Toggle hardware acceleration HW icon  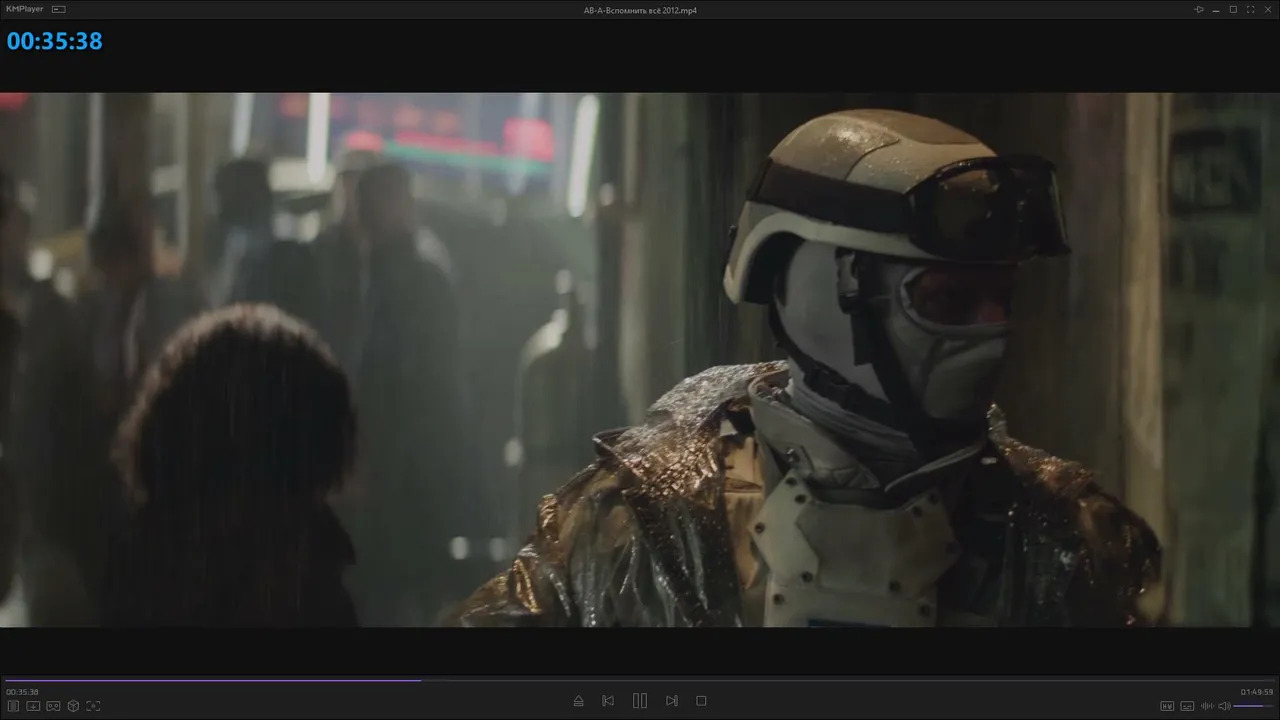click(1167, 706)
